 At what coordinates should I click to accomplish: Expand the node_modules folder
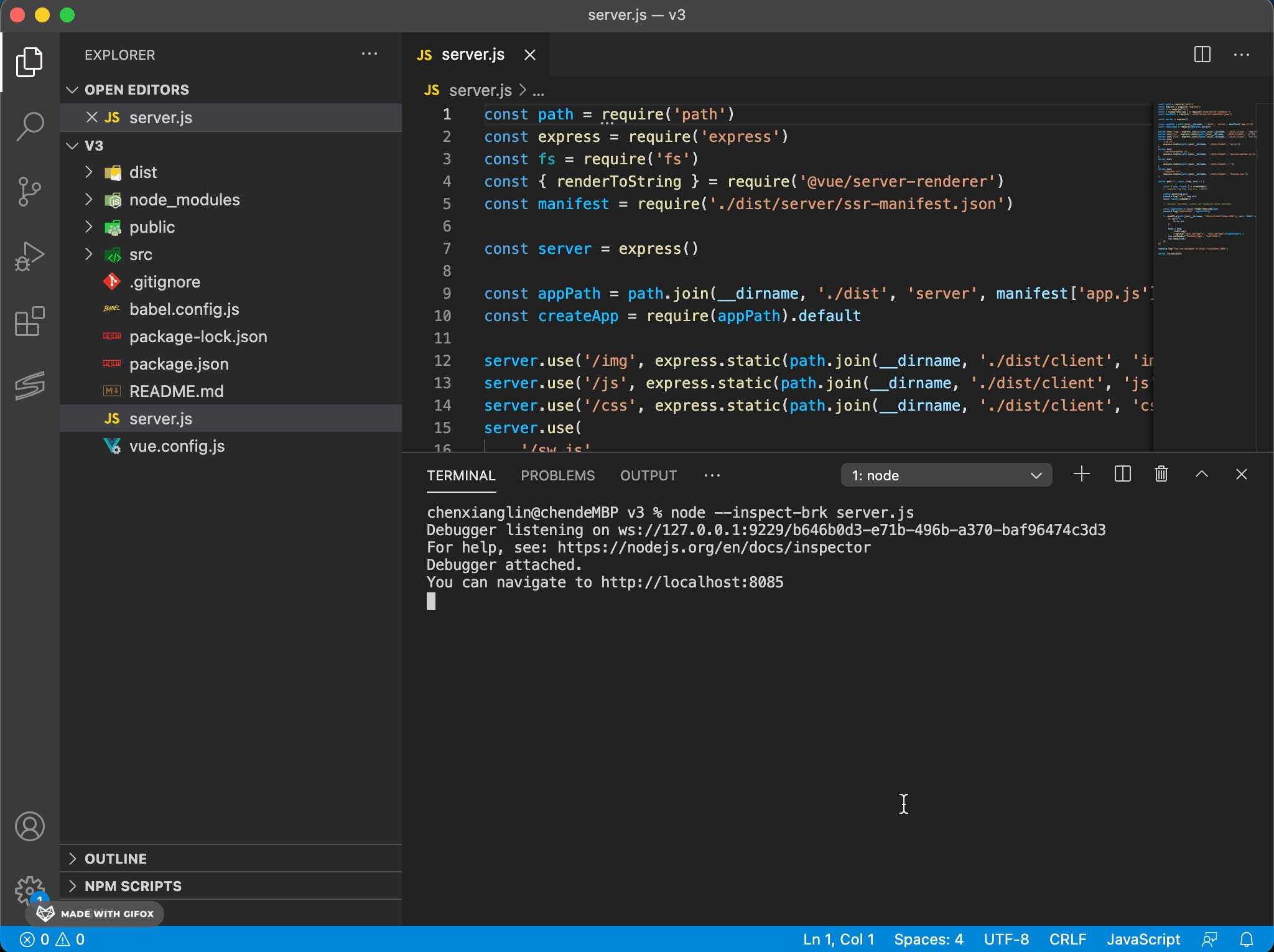tap(184, 200)
